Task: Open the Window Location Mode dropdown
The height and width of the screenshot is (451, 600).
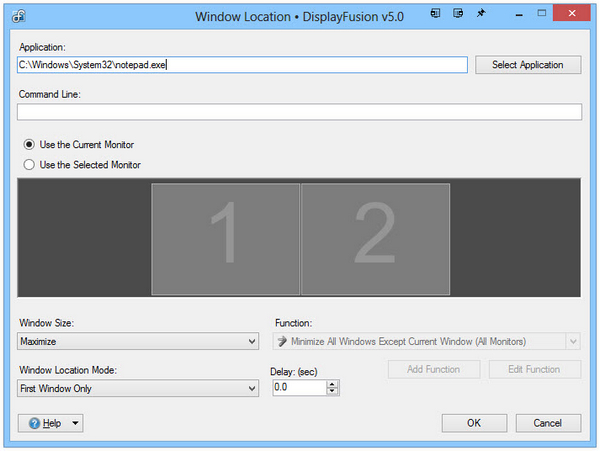Action: pyautogui.click(x=138, y=388)
